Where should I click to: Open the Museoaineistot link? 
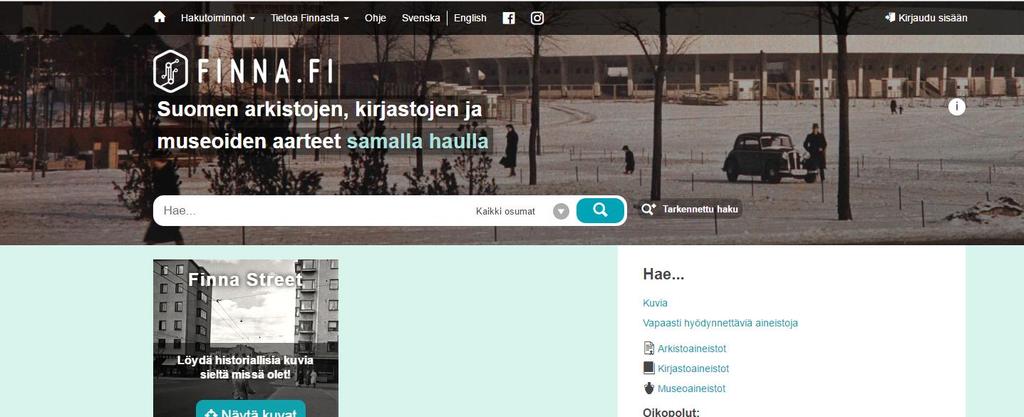691,389
